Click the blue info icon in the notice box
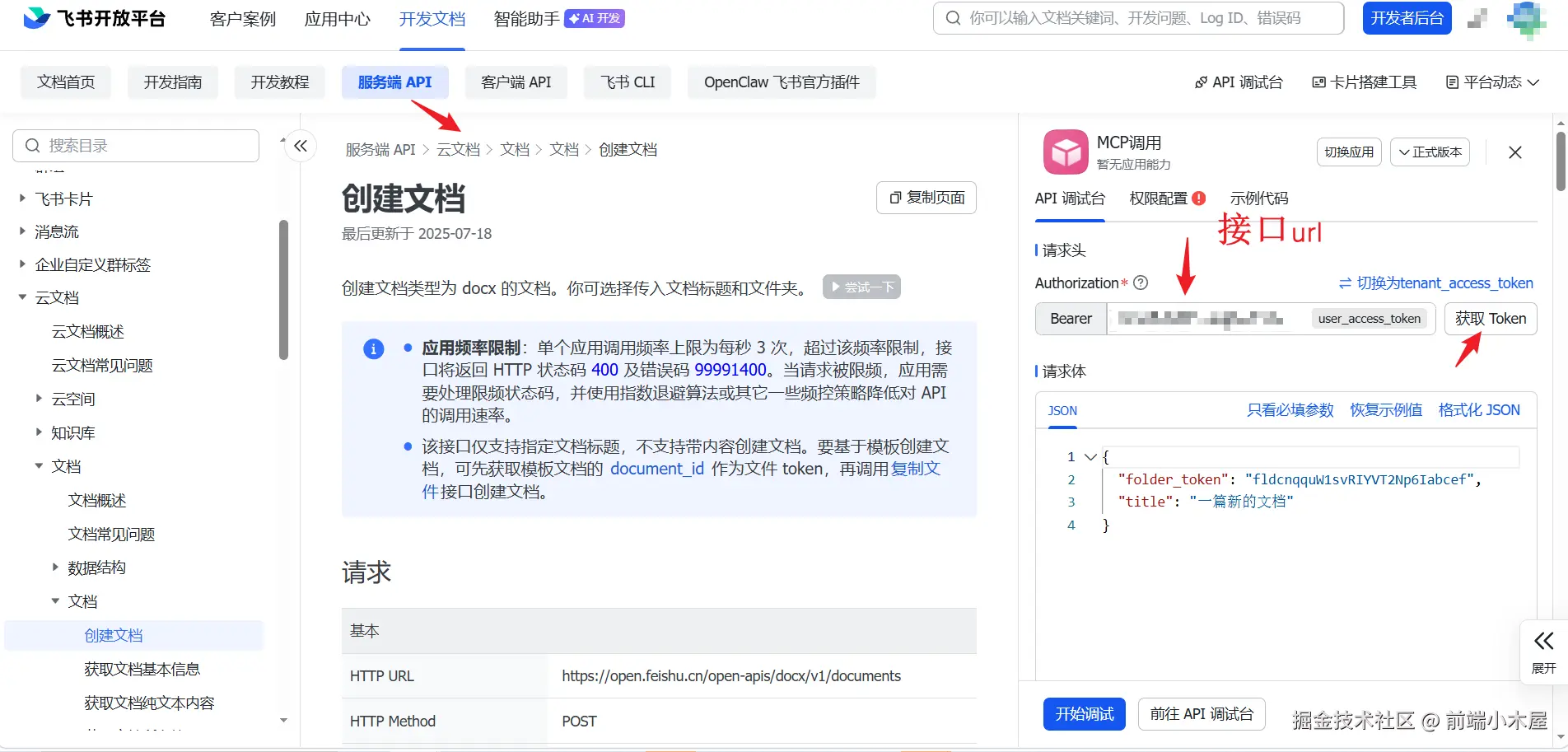This screenshot has height=752, width=1568. 373,348
